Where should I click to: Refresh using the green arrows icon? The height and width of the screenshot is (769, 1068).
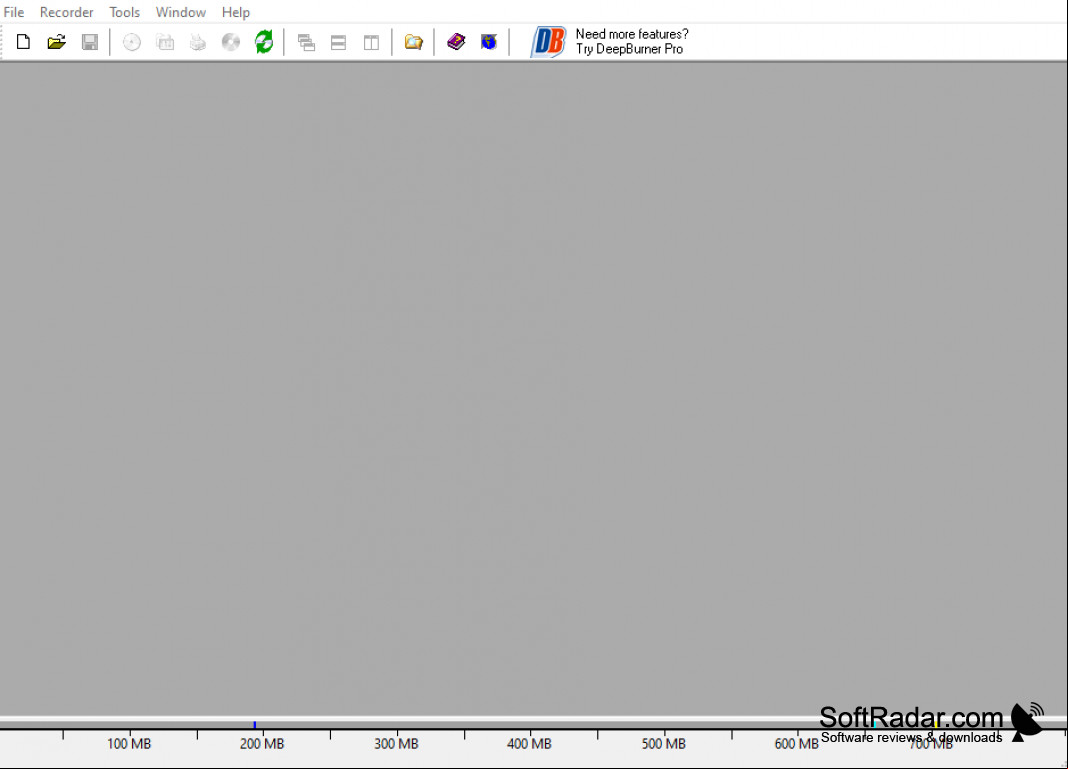[x=264, y=42]
